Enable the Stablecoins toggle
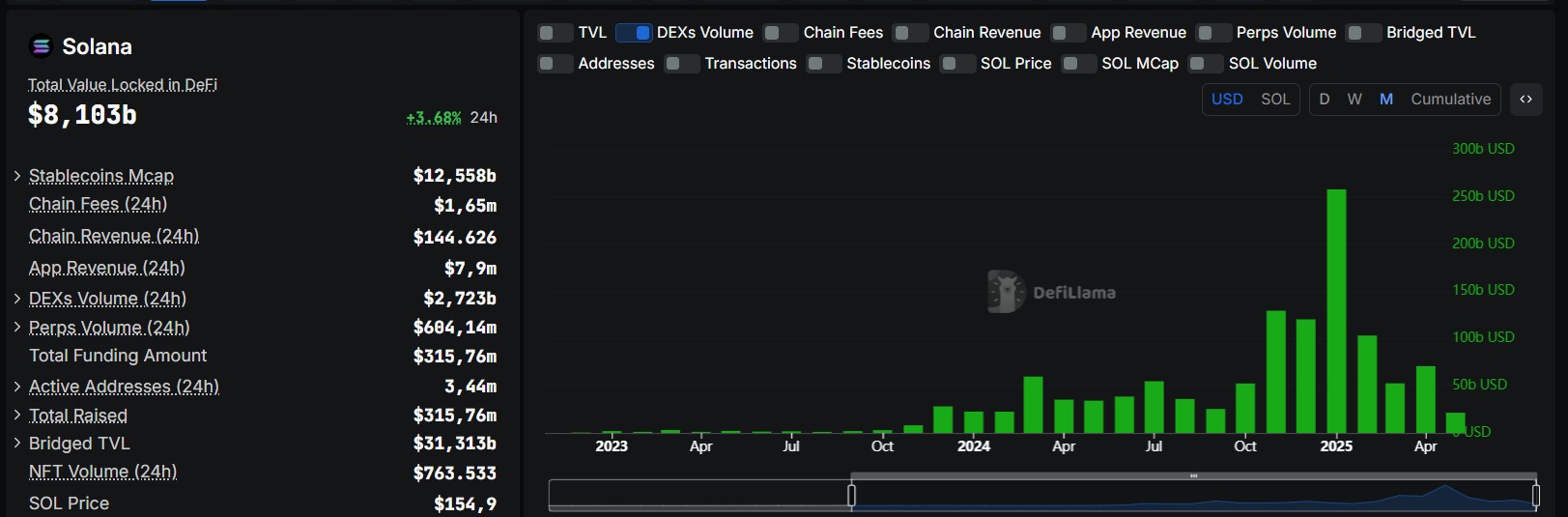 pos(824,64)
